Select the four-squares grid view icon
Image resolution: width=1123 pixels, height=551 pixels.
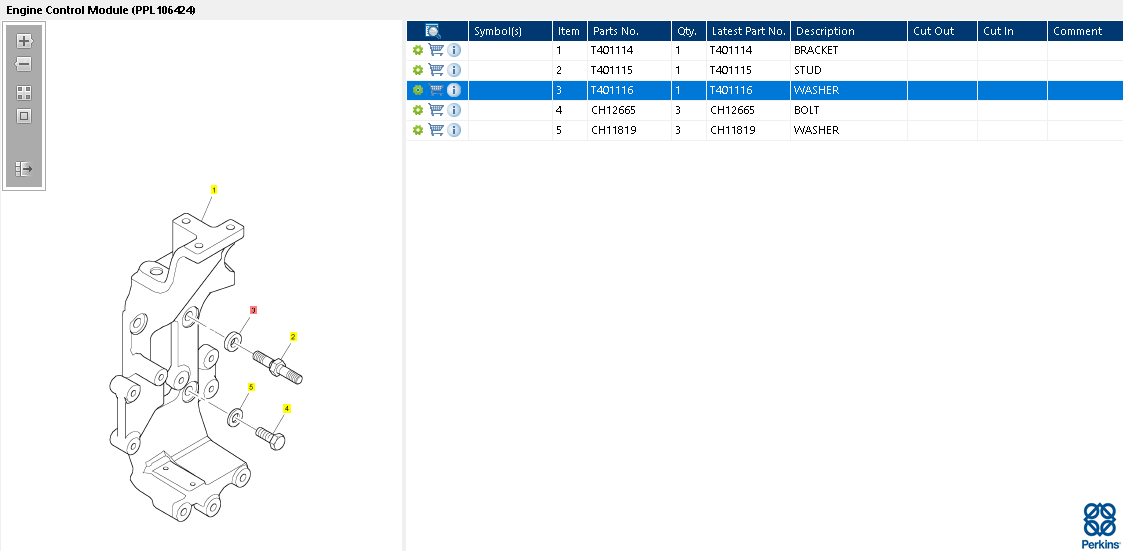pos(24,93)
